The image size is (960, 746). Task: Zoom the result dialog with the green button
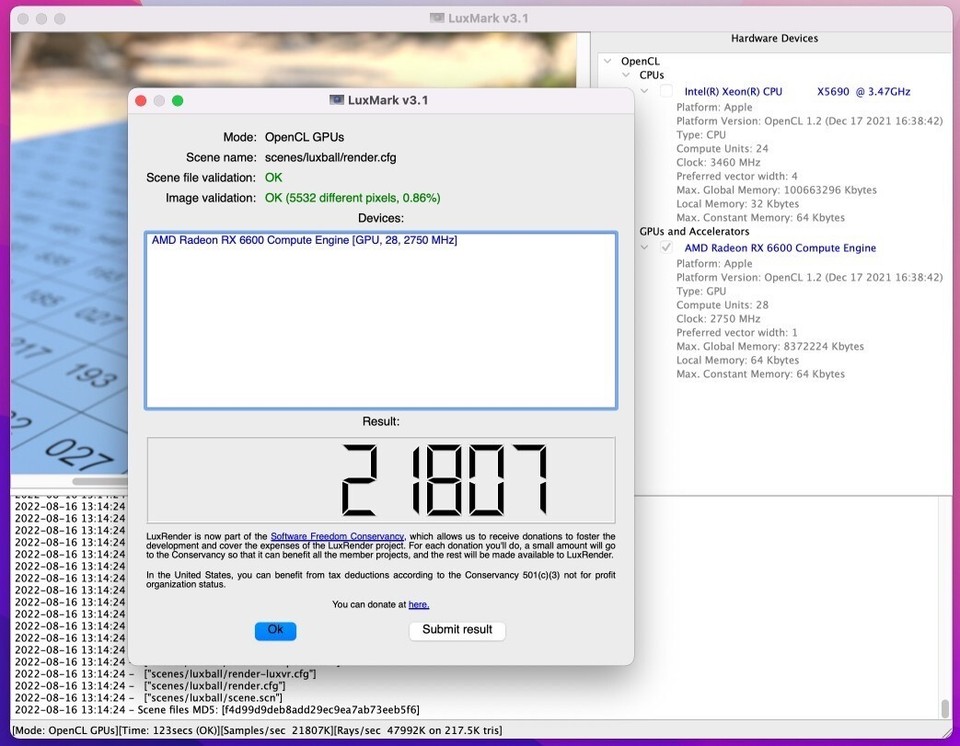[x=177, y=100]
